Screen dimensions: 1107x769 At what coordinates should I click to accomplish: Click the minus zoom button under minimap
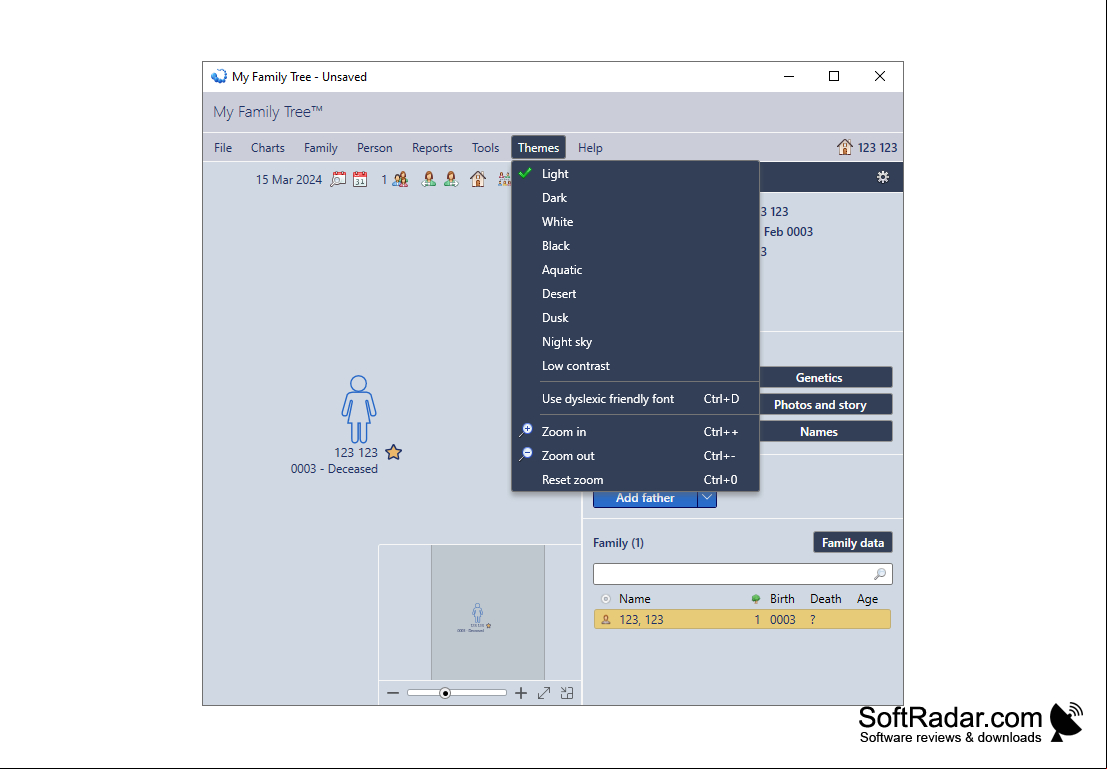point(393,693)
